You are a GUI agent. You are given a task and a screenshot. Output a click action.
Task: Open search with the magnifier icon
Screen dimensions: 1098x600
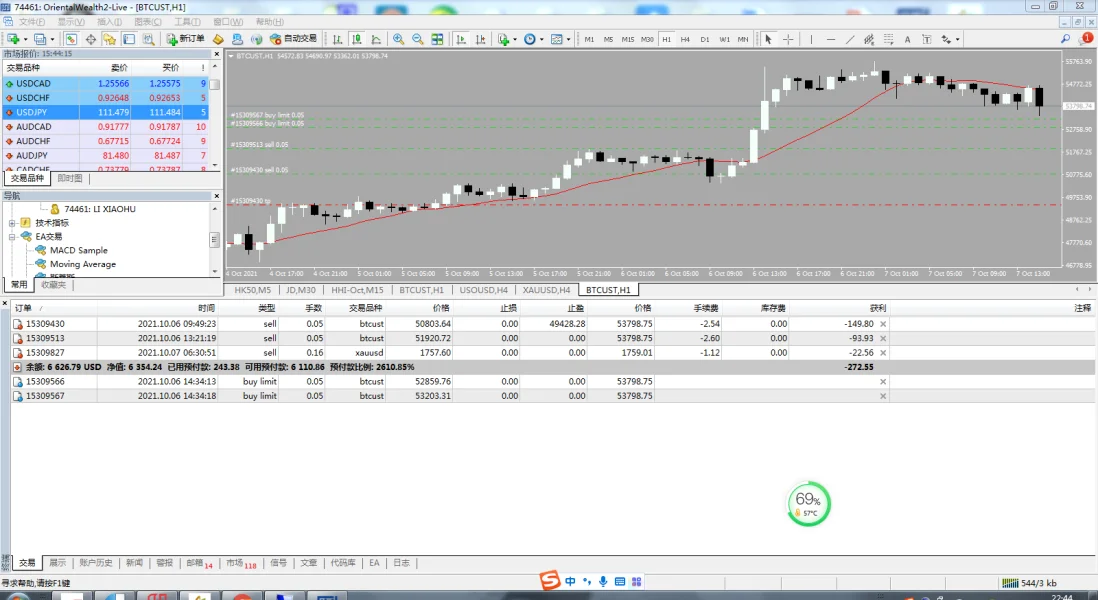[x=1066, y=39]
